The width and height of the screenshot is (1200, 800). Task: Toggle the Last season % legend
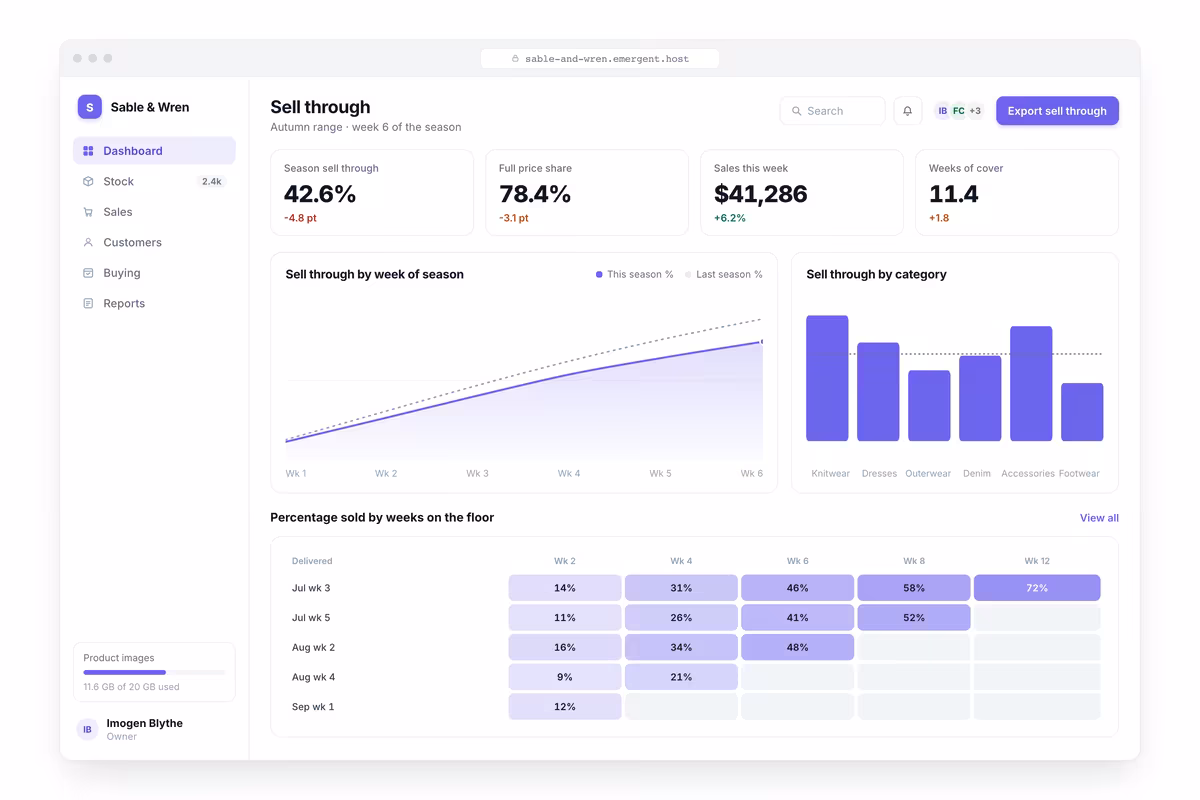(724, 274)
